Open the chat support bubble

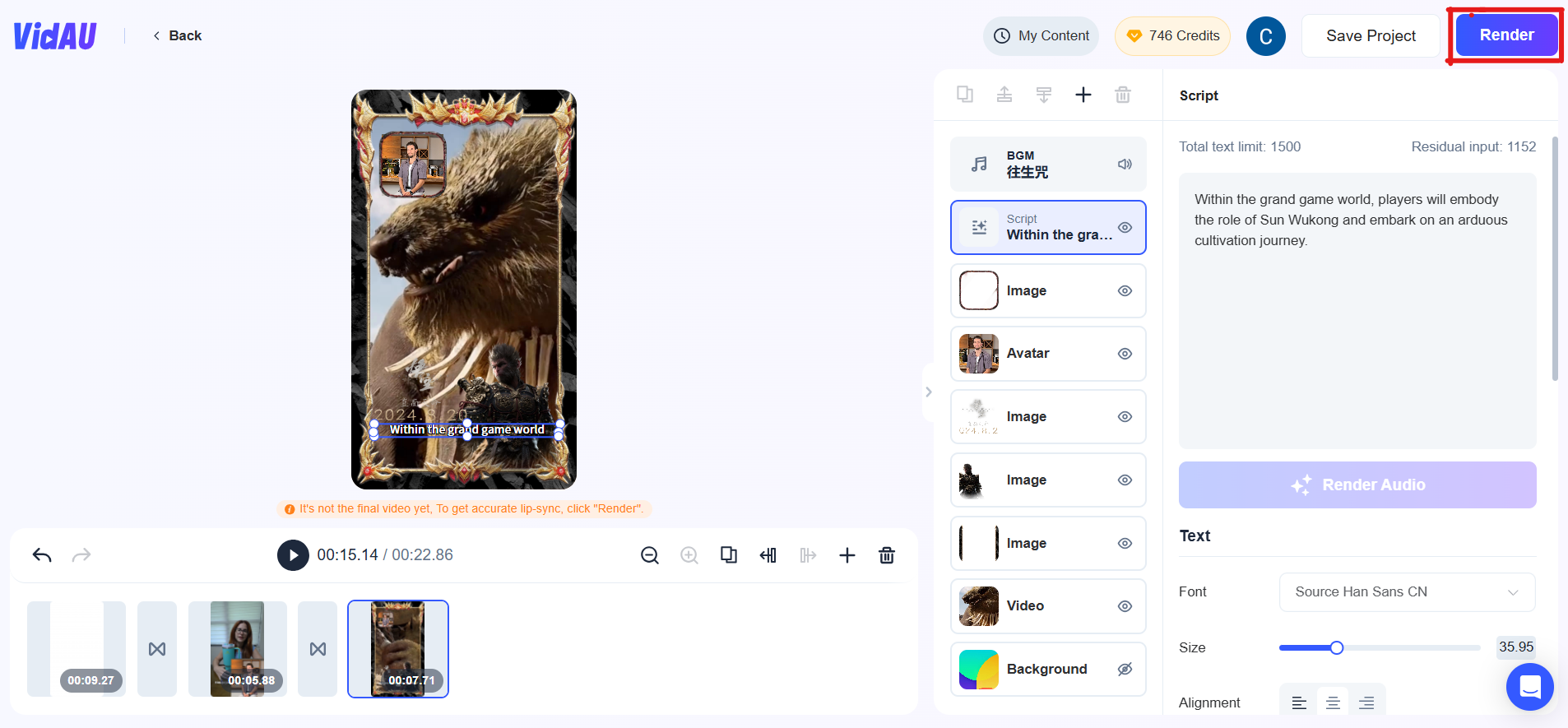[1529, 687]
